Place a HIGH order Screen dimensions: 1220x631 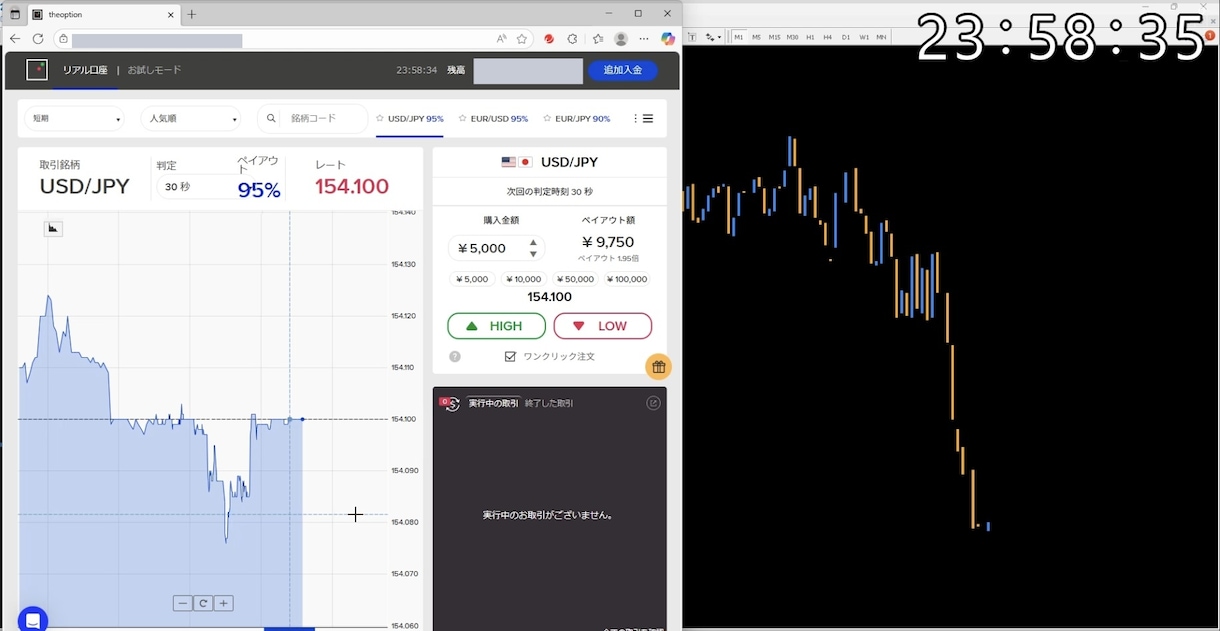(496, 326)
